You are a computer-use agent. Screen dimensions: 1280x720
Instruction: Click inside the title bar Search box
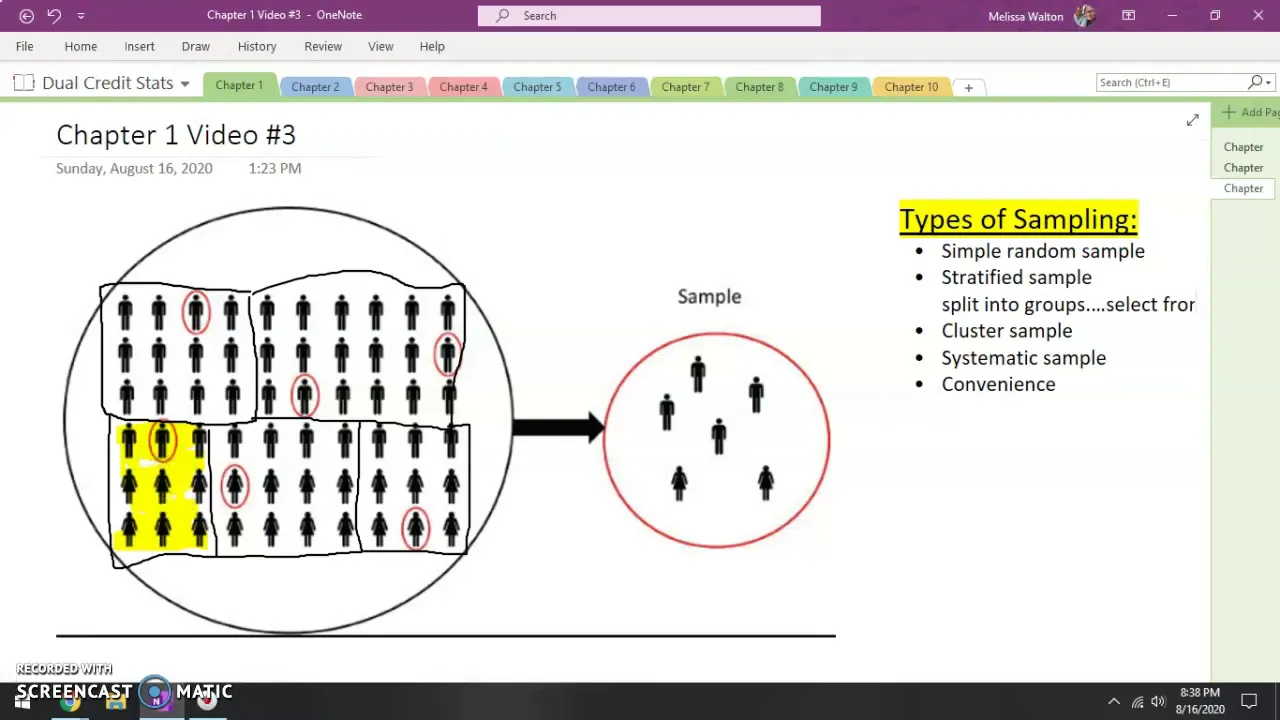tap(649, 15)
